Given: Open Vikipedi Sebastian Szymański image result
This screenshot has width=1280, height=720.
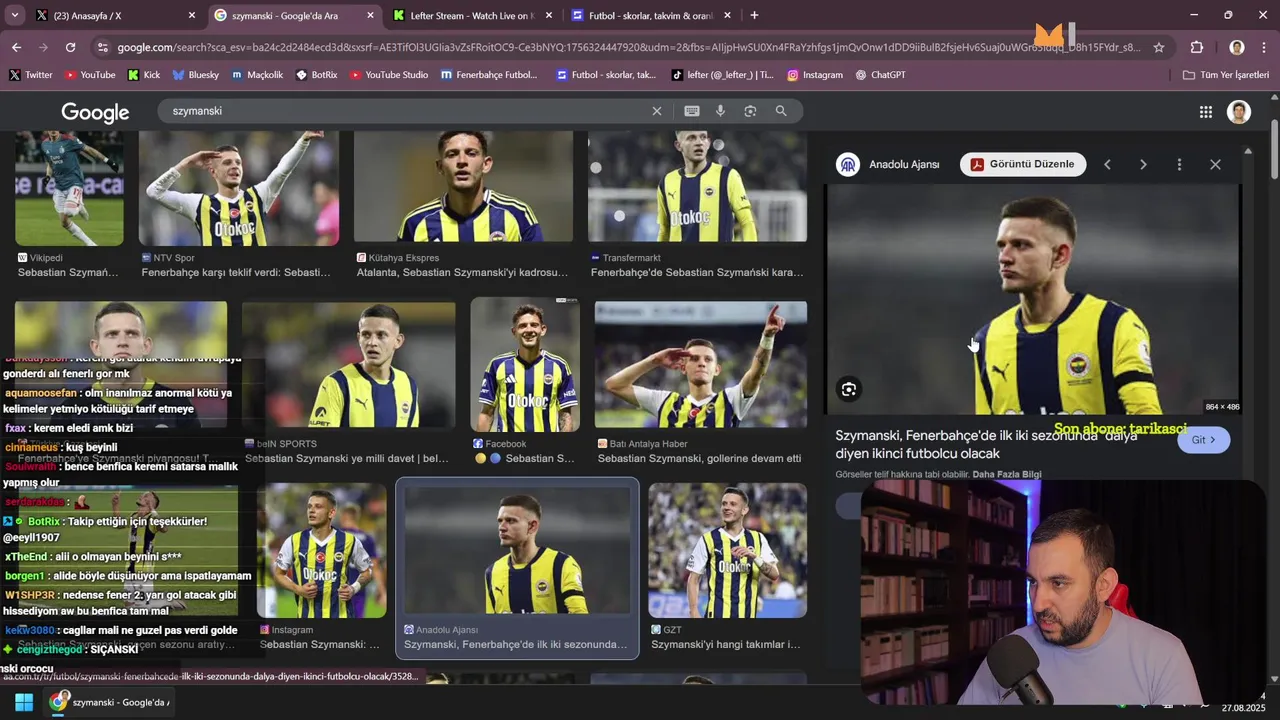Looking at the screenshot, I should (69, 188).
